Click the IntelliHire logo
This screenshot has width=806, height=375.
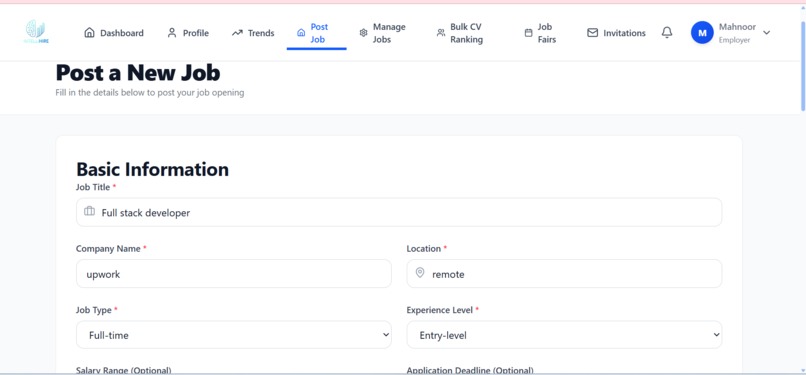36,32
